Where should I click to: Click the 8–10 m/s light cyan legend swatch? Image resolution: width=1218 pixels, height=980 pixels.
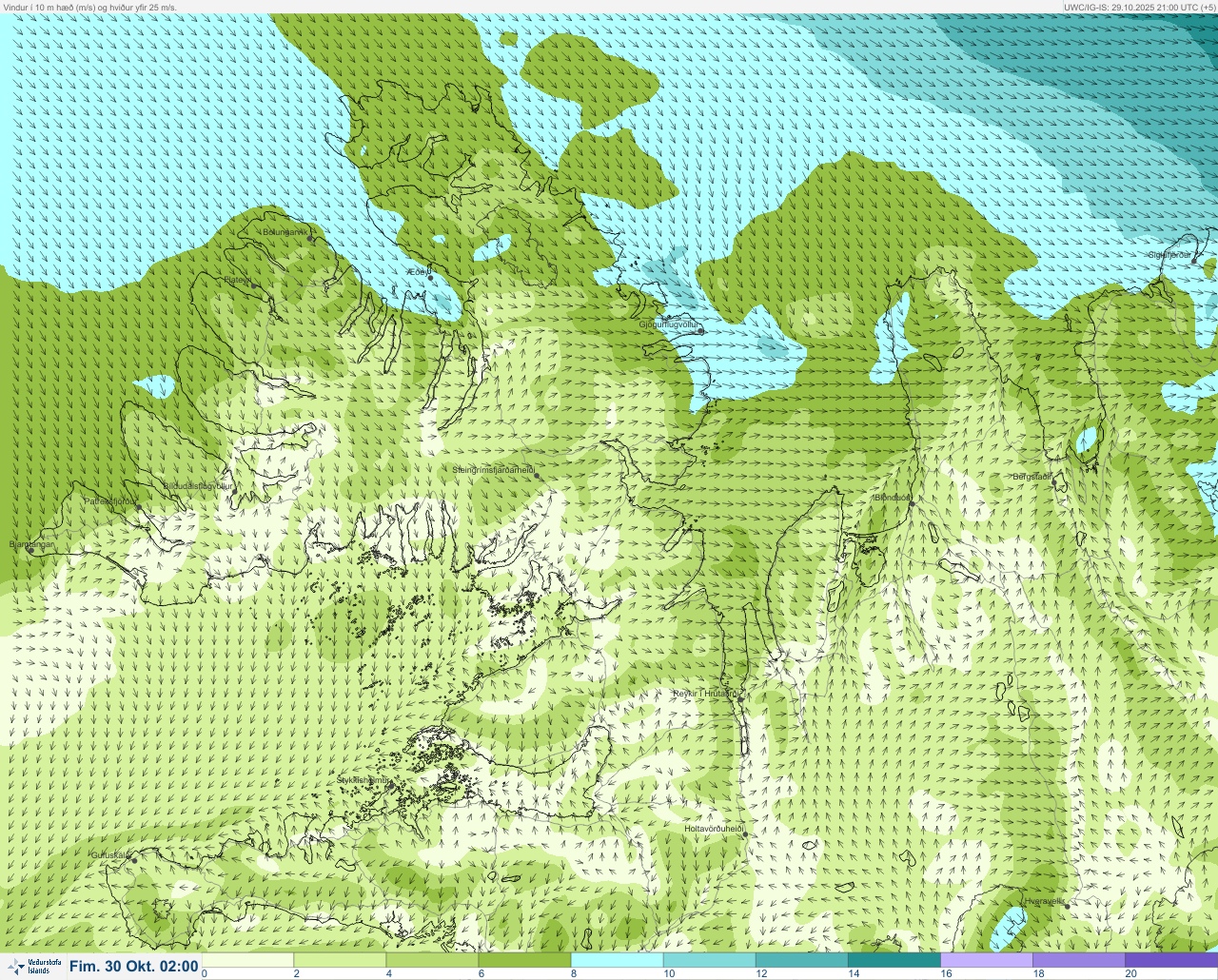tap(617, 960)
